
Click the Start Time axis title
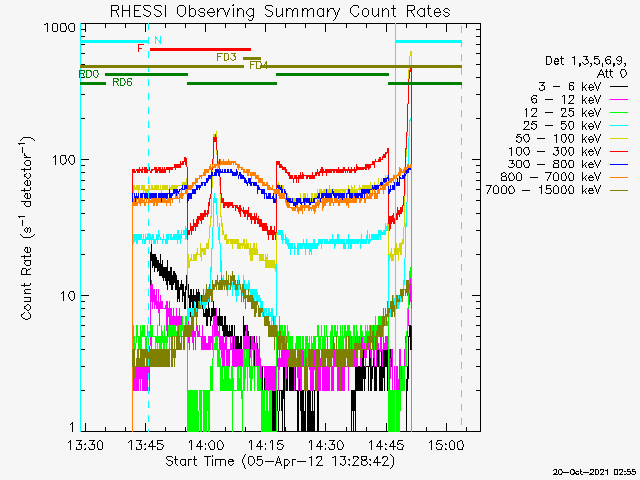tap(280, 462)
